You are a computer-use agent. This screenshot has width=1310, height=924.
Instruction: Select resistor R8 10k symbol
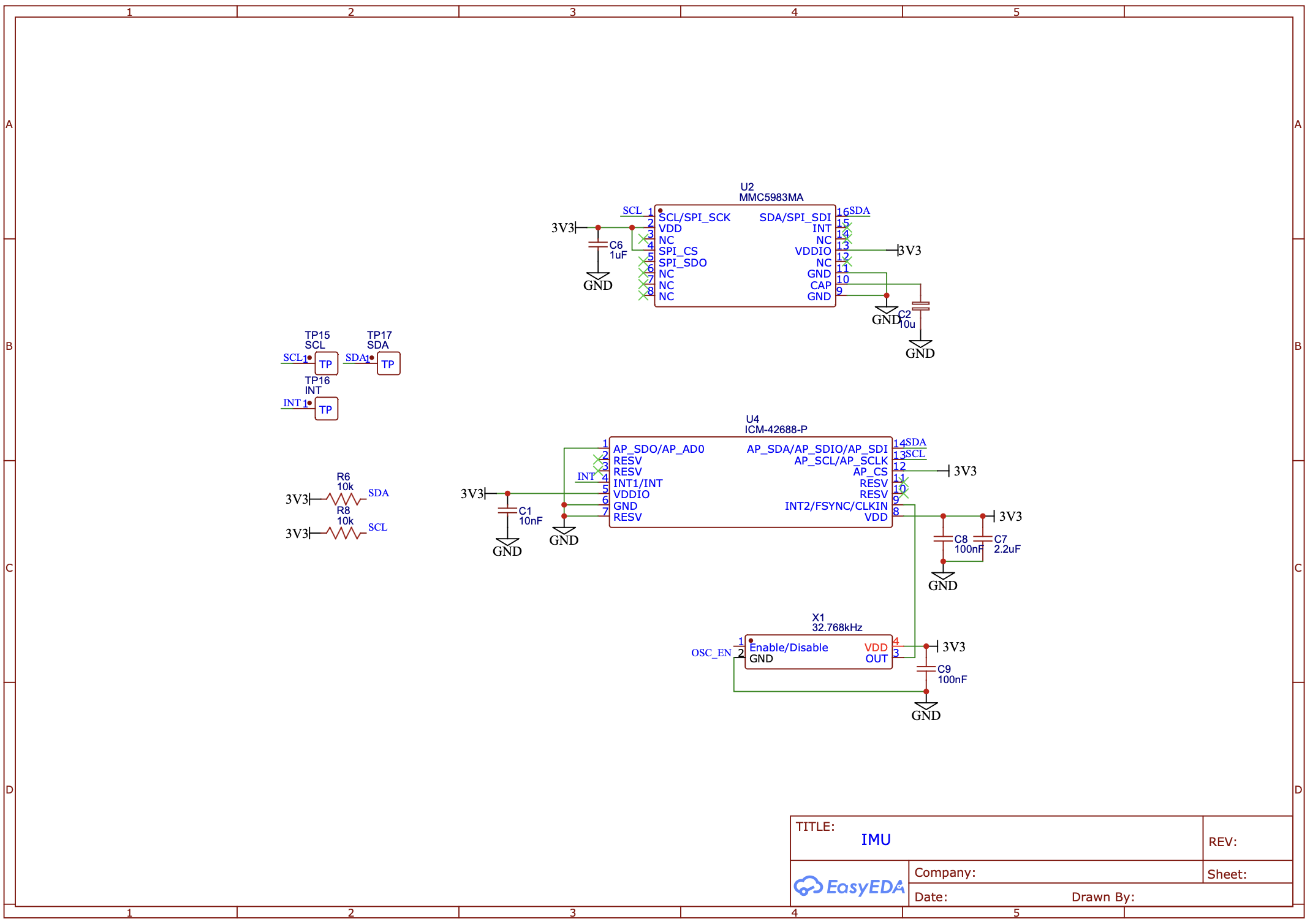click(x=343, y=533)
